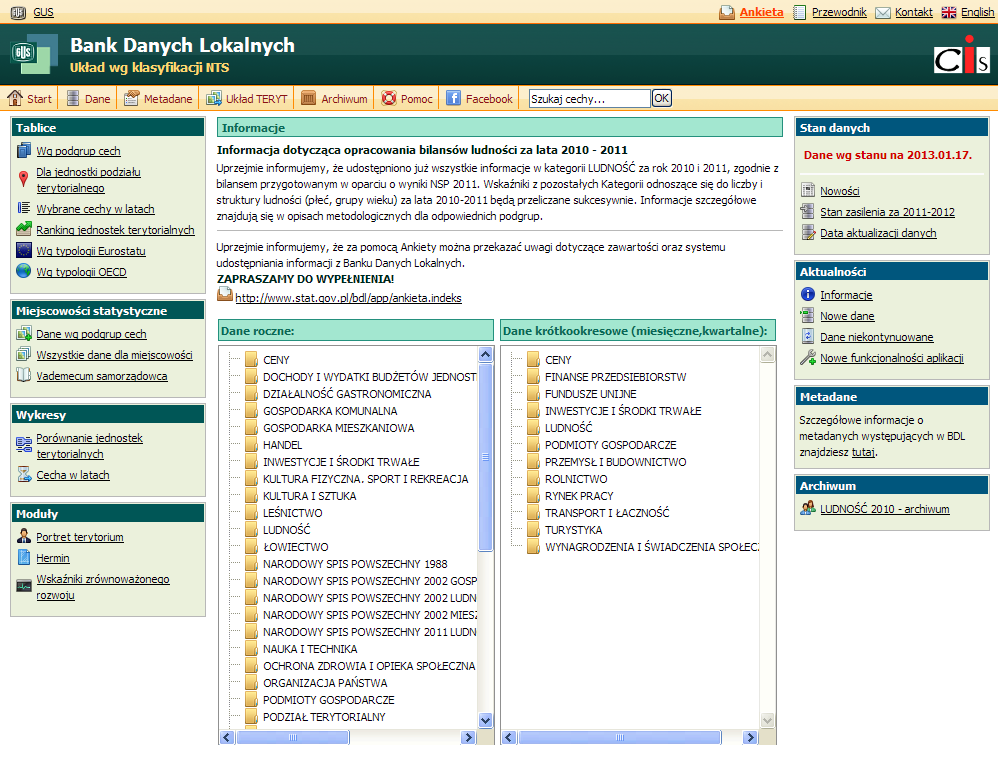Click the Facebook icon
Viewport: 998px width, 757px height.
[x=453, y=98]
